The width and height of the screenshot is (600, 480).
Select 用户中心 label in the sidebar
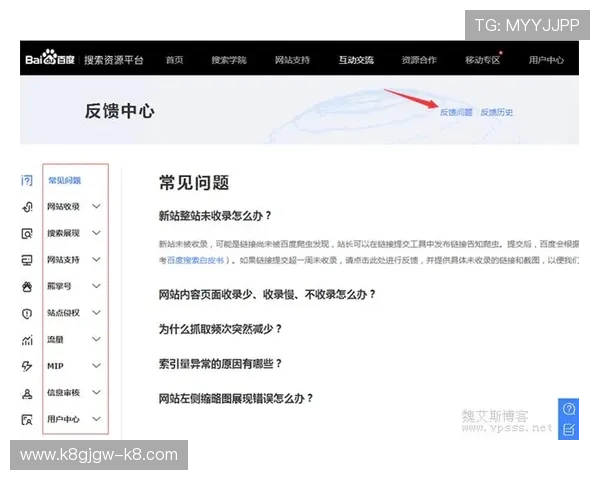tap(63, 419)
